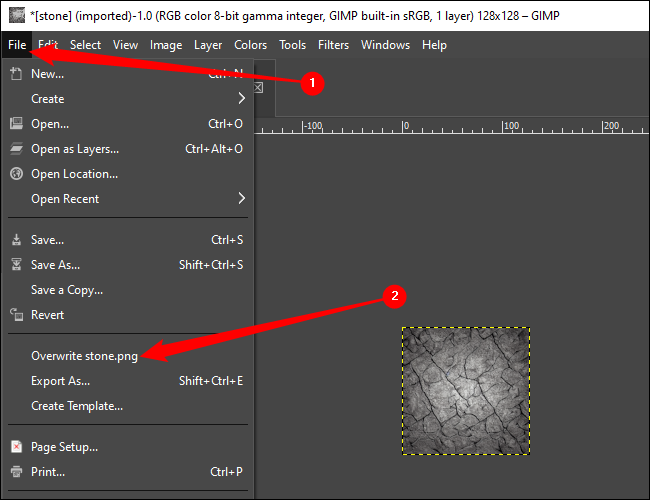
Task: Click the Save icon
Action: click(x=16, y=240)
